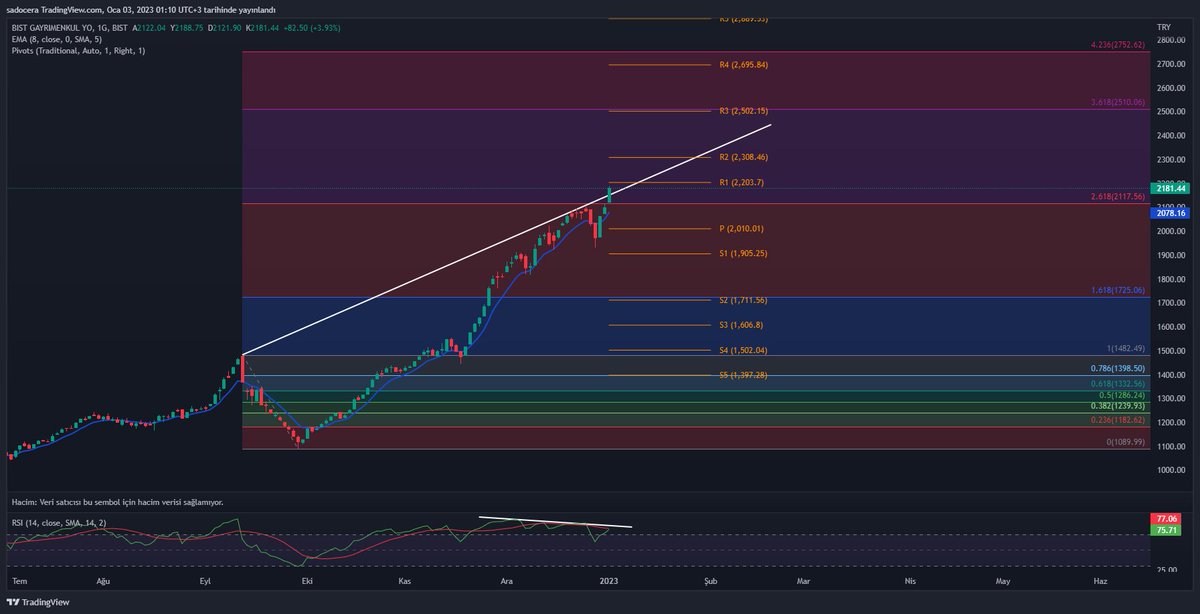Select the 0.5(1286.24) Fibonacci level label

point(1121,395)
